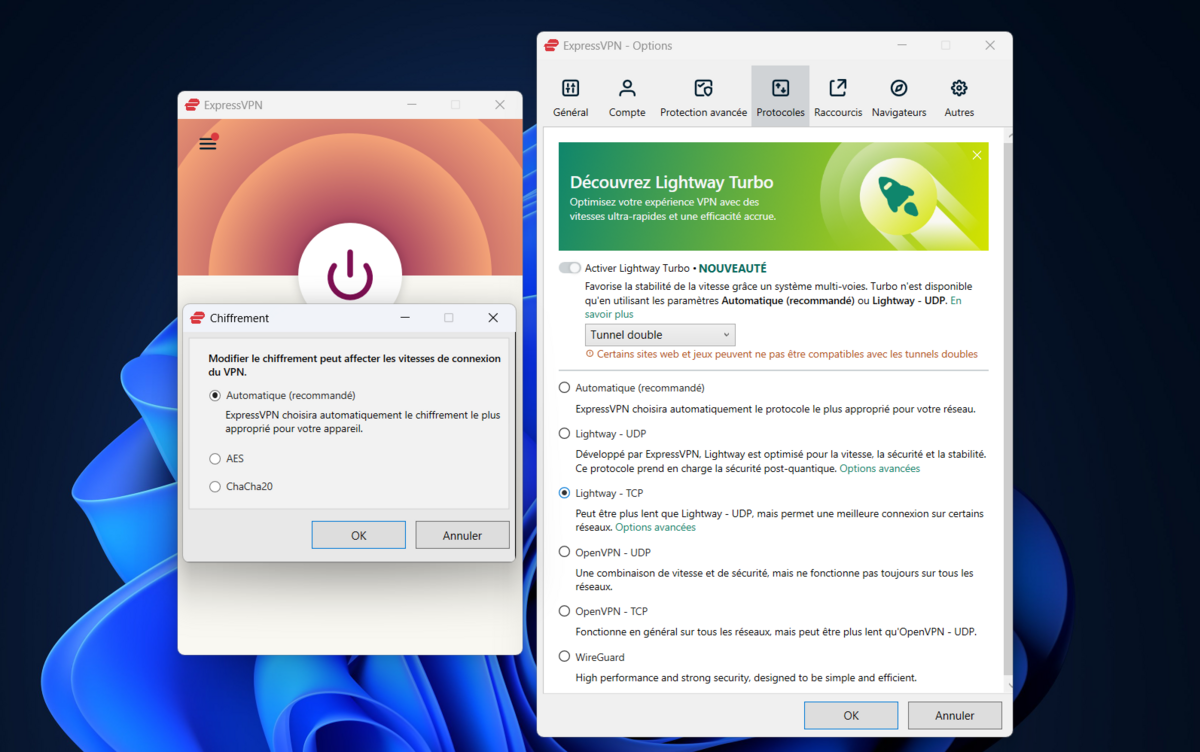
Task: Dismiss the Découvrez Lightway Turbo banner
Action: 976,155
